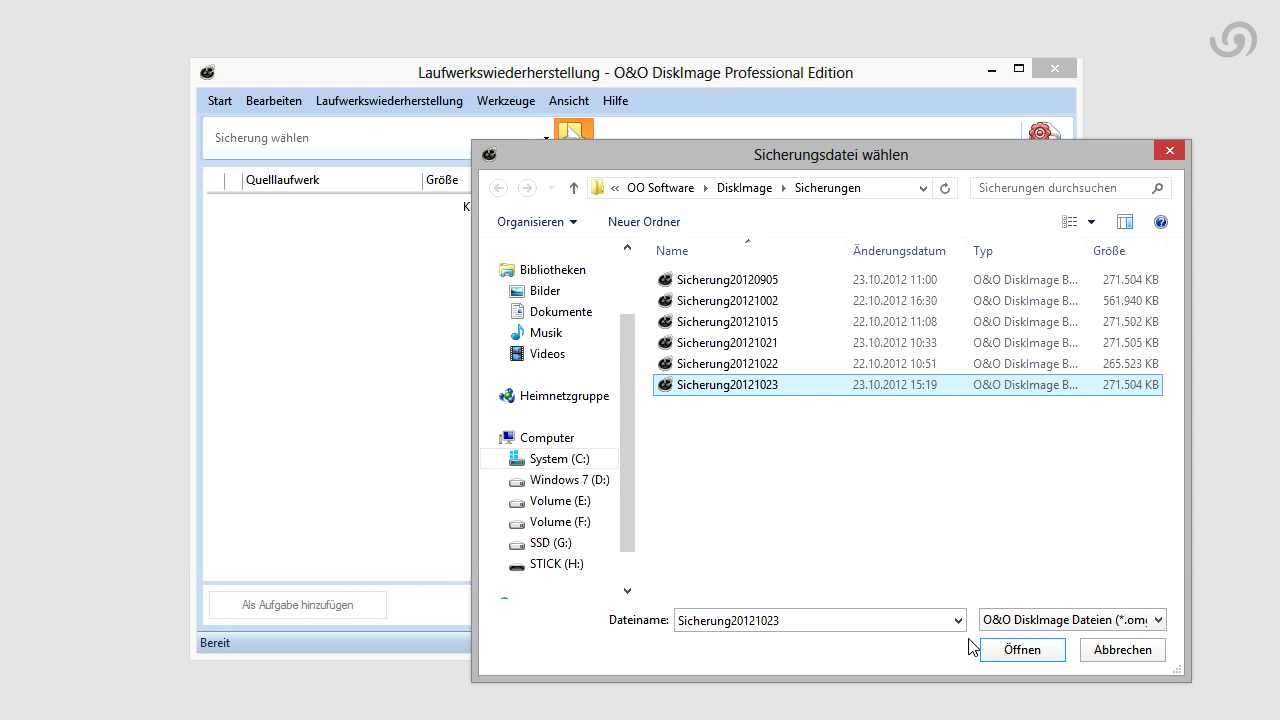The image size is (1280, 720).
Task: Click the navigation pane scrollbar thumb
Action: pyautogui.click(x=627, y=433)
